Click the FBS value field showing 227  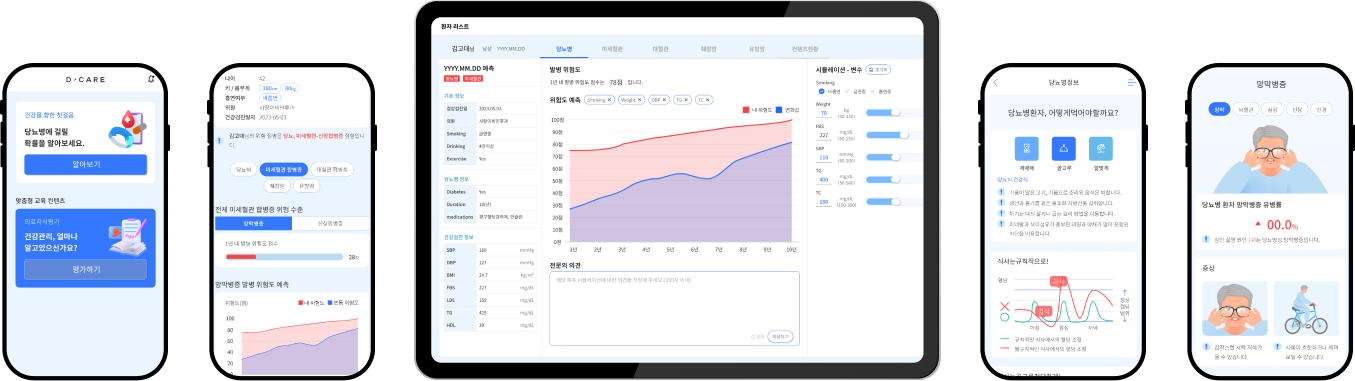coord(824,135)
